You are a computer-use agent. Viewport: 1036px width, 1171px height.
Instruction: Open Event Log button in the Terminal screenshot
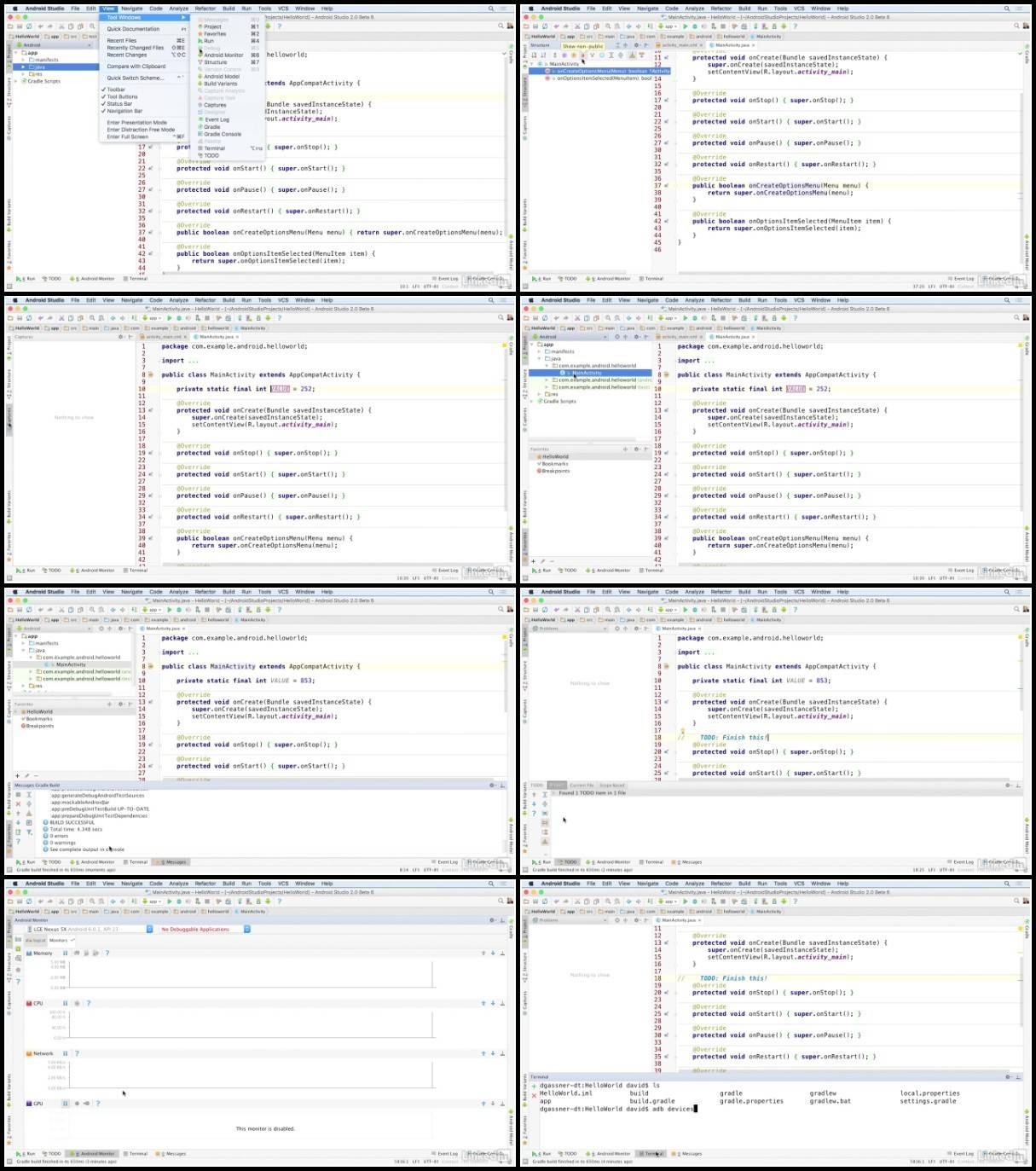[960, 1154]
